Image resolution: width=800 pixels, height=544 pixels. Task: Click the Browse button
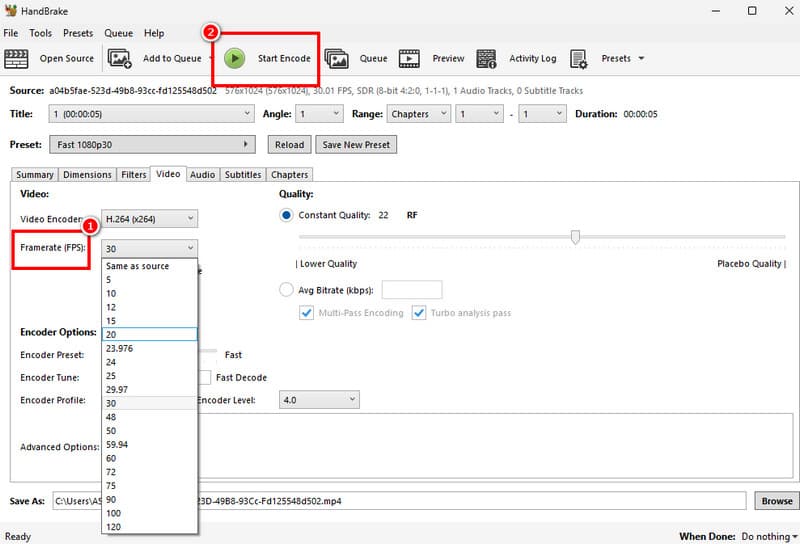click(776, 501)
